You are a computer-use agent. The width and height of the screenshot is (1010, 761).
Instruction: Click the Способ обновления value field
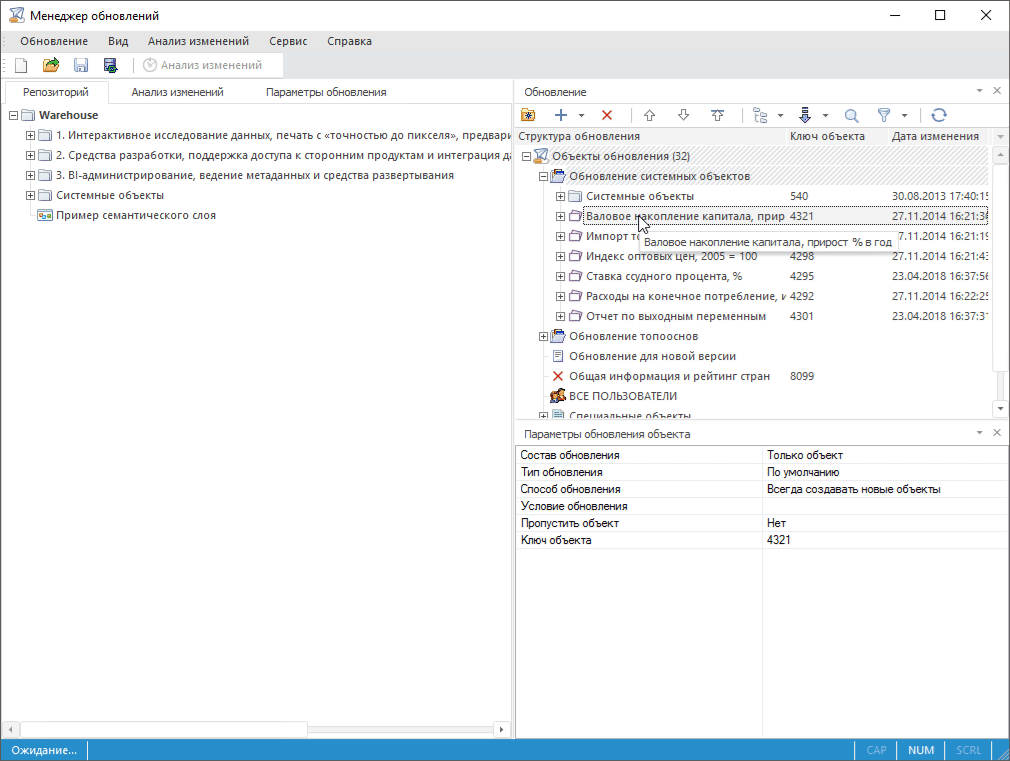tap(885, 489)
